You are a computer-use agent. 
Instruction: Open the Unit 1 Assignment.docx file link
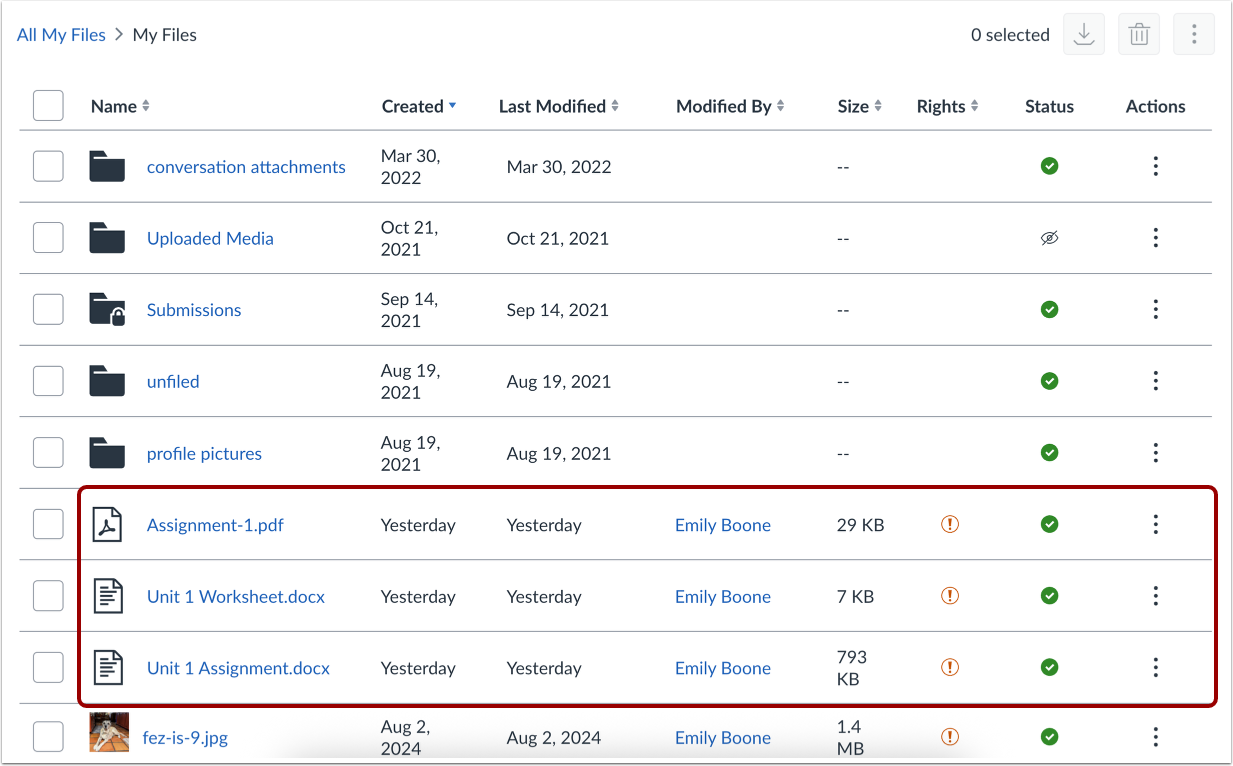pyautogui.click(x=238, y=668)
